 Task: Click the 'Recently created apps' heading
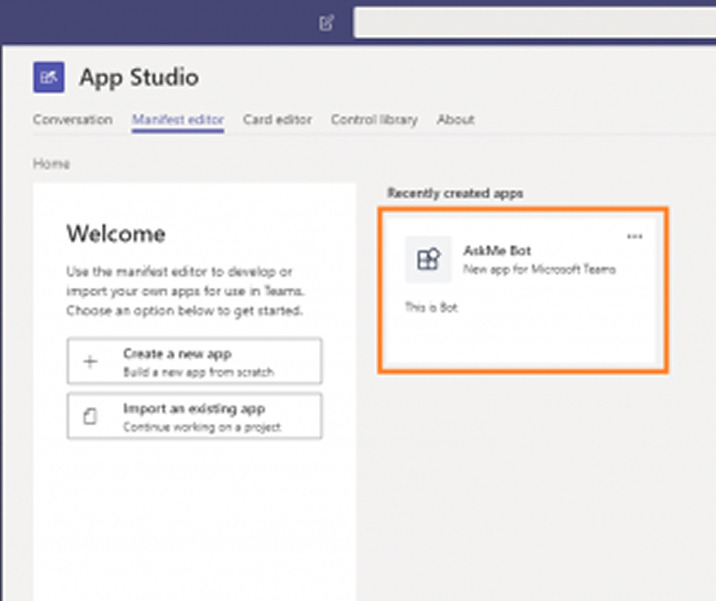coord(455,194)
